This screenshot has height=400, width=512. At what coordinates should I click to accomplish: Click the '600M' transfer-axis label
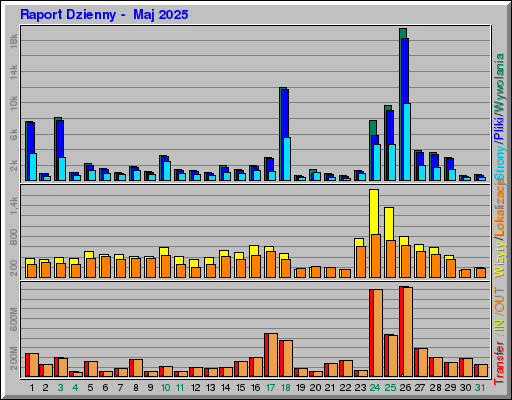coord(14,319)
